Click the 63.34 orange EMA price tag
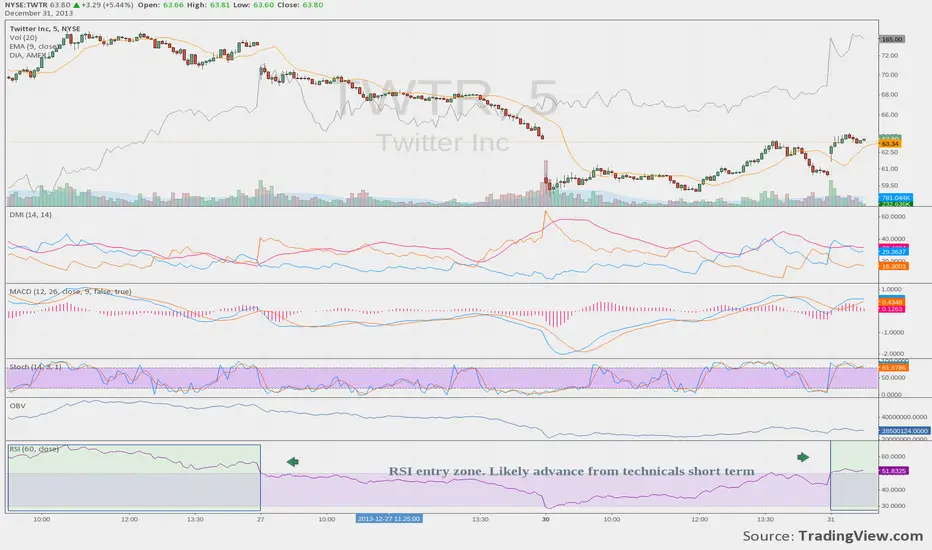 [890, 143]
